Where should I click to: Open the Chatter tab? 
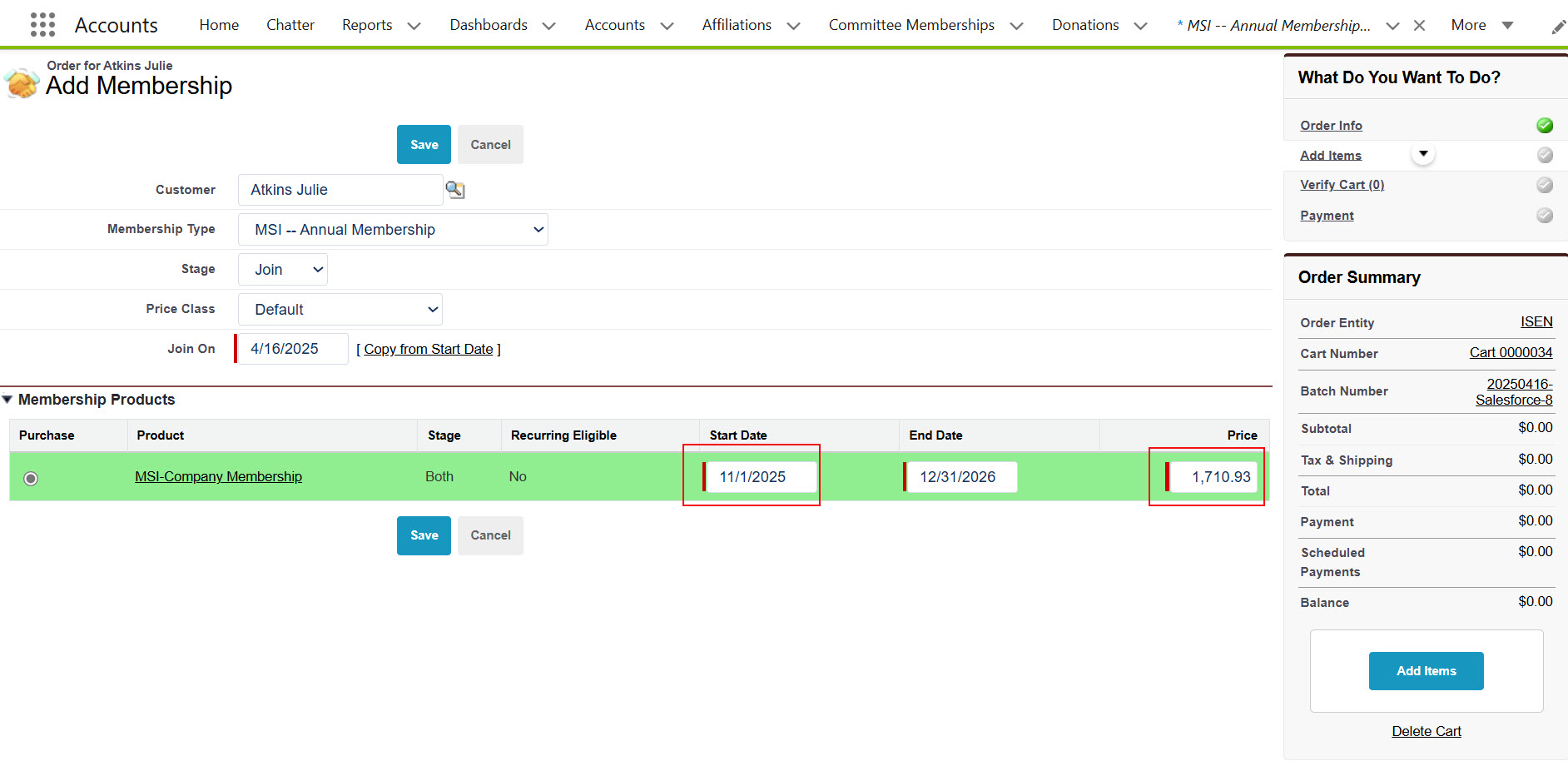(290, 25)
